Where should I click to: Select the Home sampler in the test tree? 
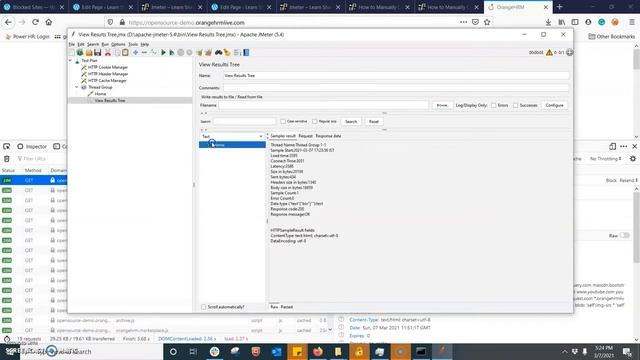(x=100, y=94)
